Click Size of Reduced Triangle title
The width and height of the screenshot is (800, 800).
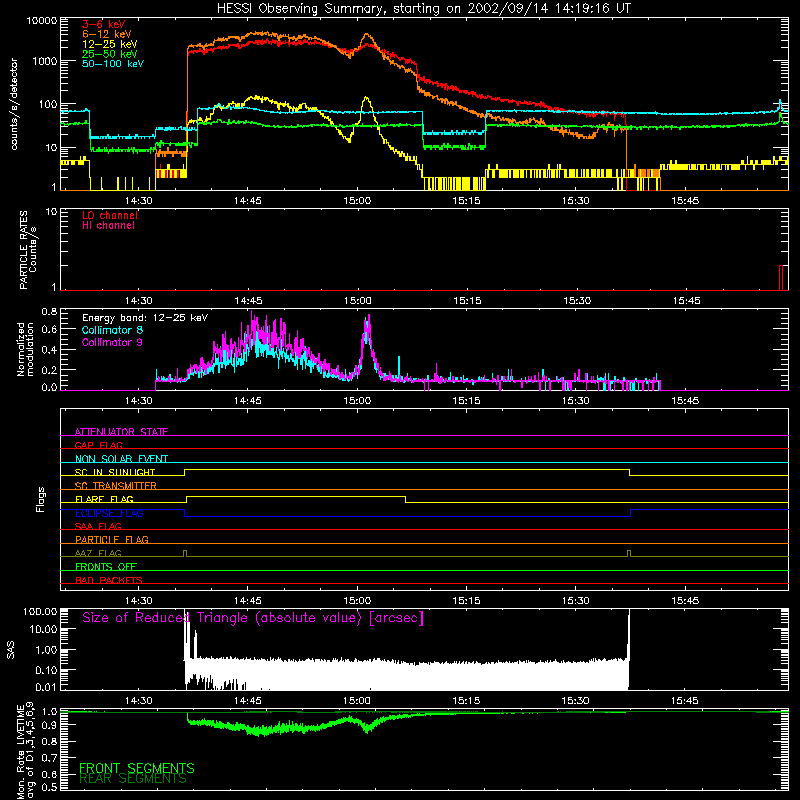253,618
